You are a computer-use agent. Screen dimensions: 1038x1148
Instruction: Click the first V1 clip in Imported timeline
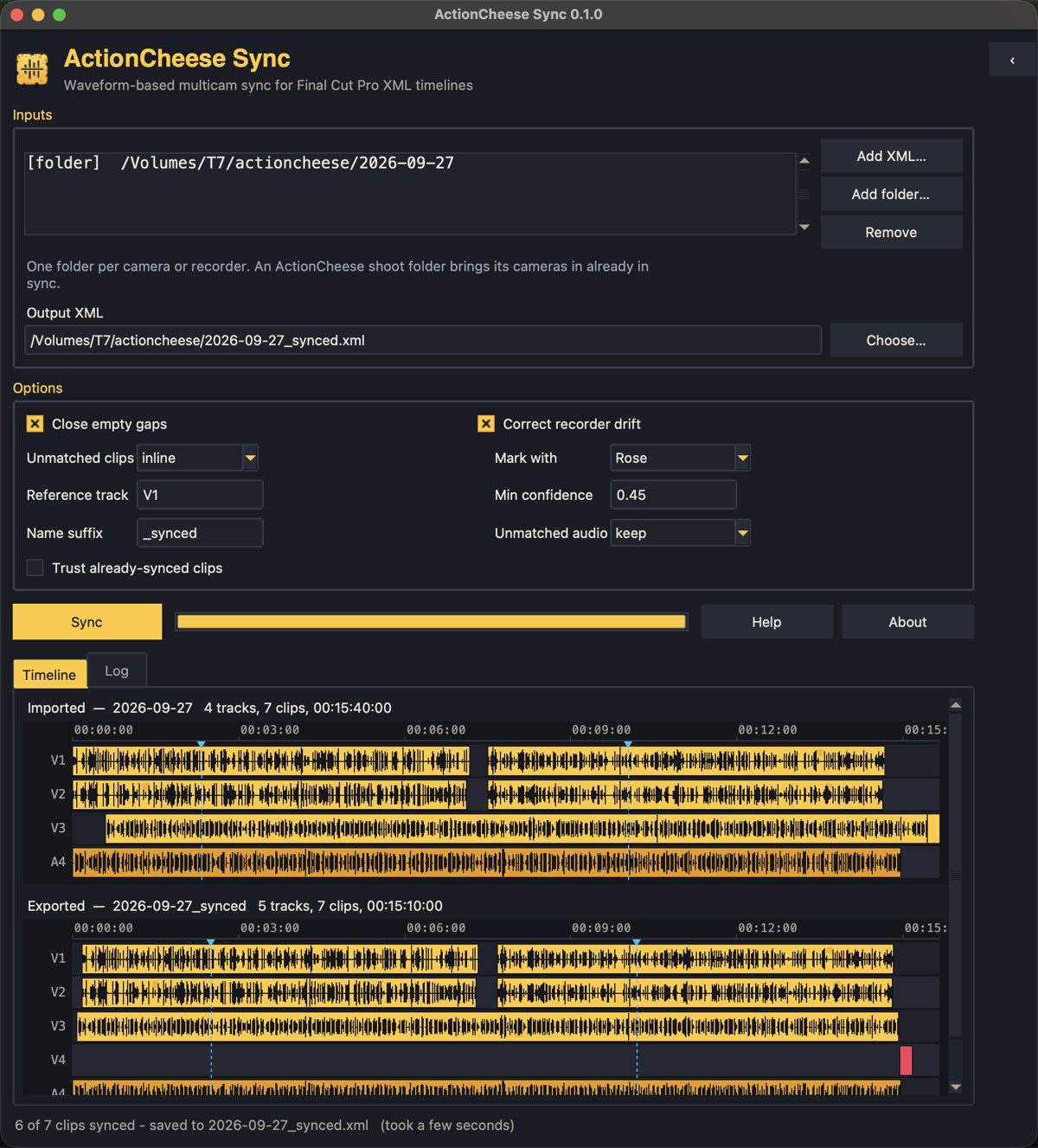point(271,760)
